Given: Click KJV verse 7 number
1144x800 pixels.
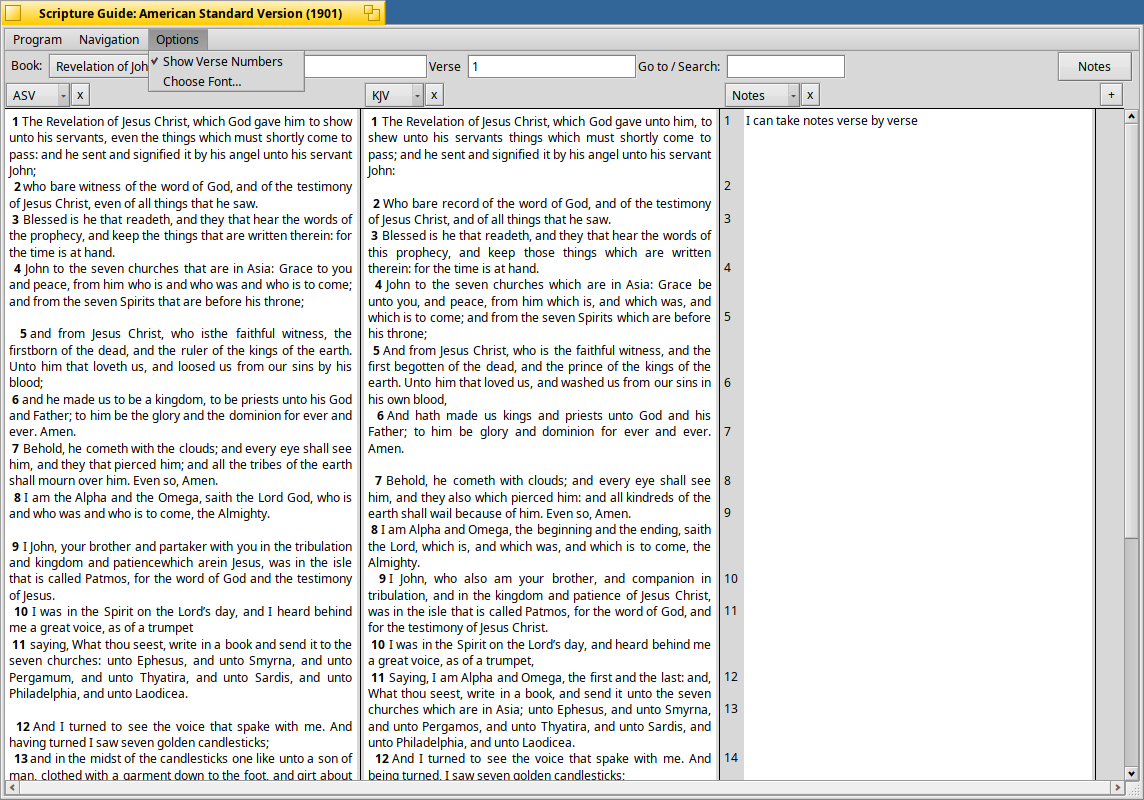Looking at the screenshot, I should point(379,481).
